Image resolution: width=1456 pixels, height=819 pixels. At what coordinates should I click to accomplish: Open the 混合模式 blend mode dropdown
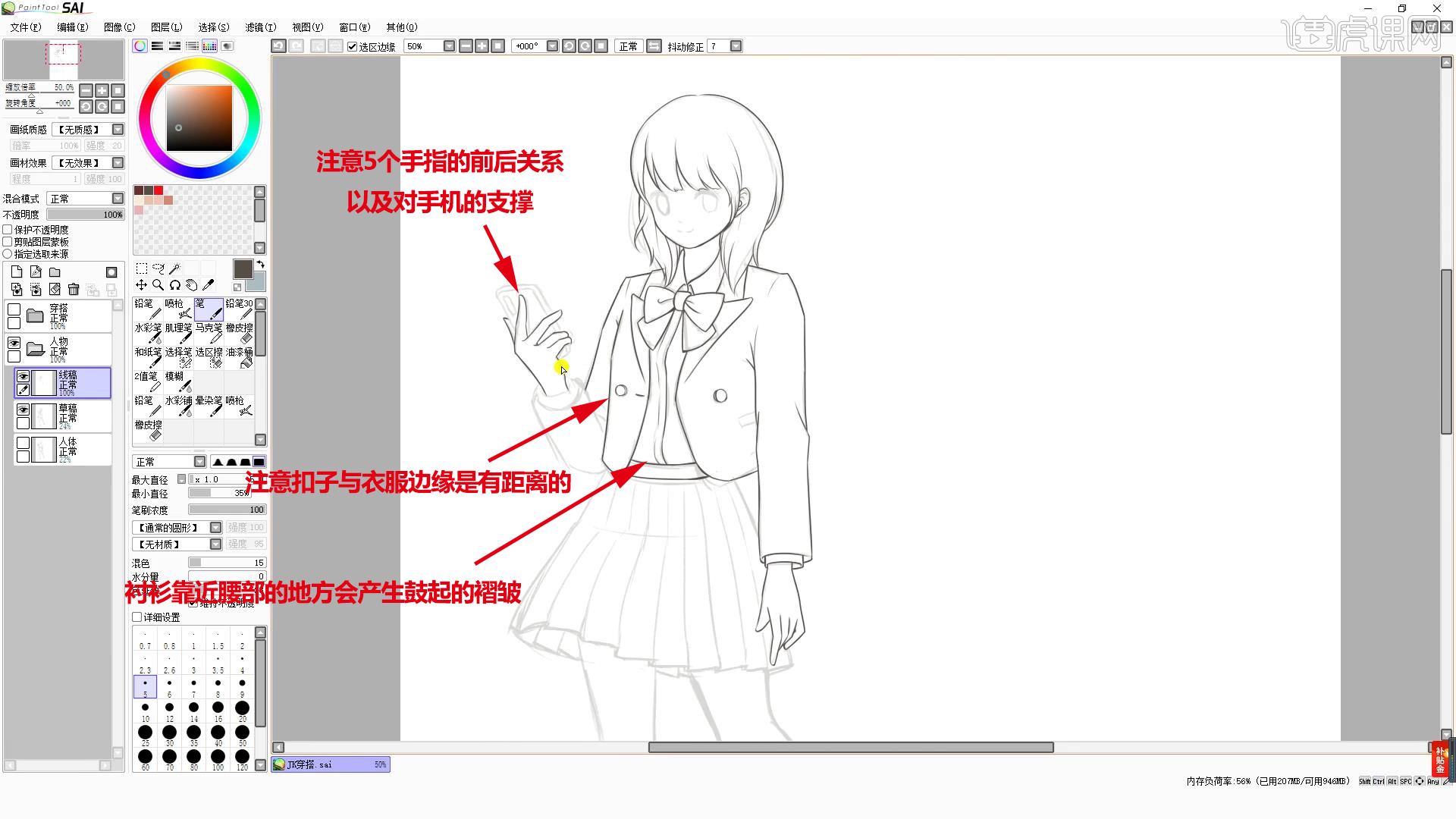click(x=117, y=198)
